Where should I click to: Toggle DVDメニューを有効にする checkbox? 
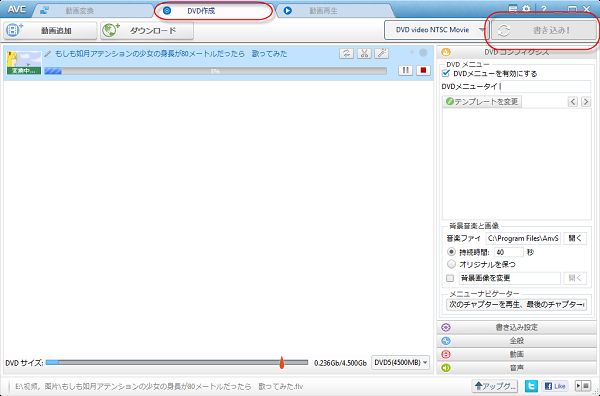(446, 73)
